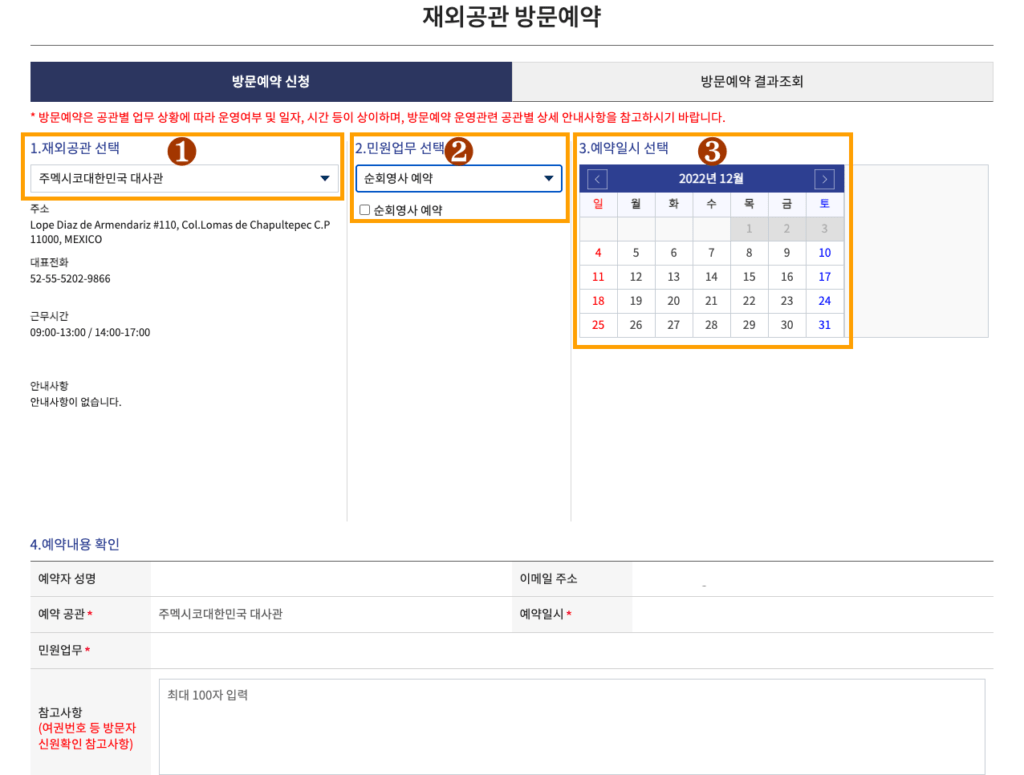1024x775 pixels.
Task: Pick December 13 in the calendar
Action: click(x=673, y=277)
